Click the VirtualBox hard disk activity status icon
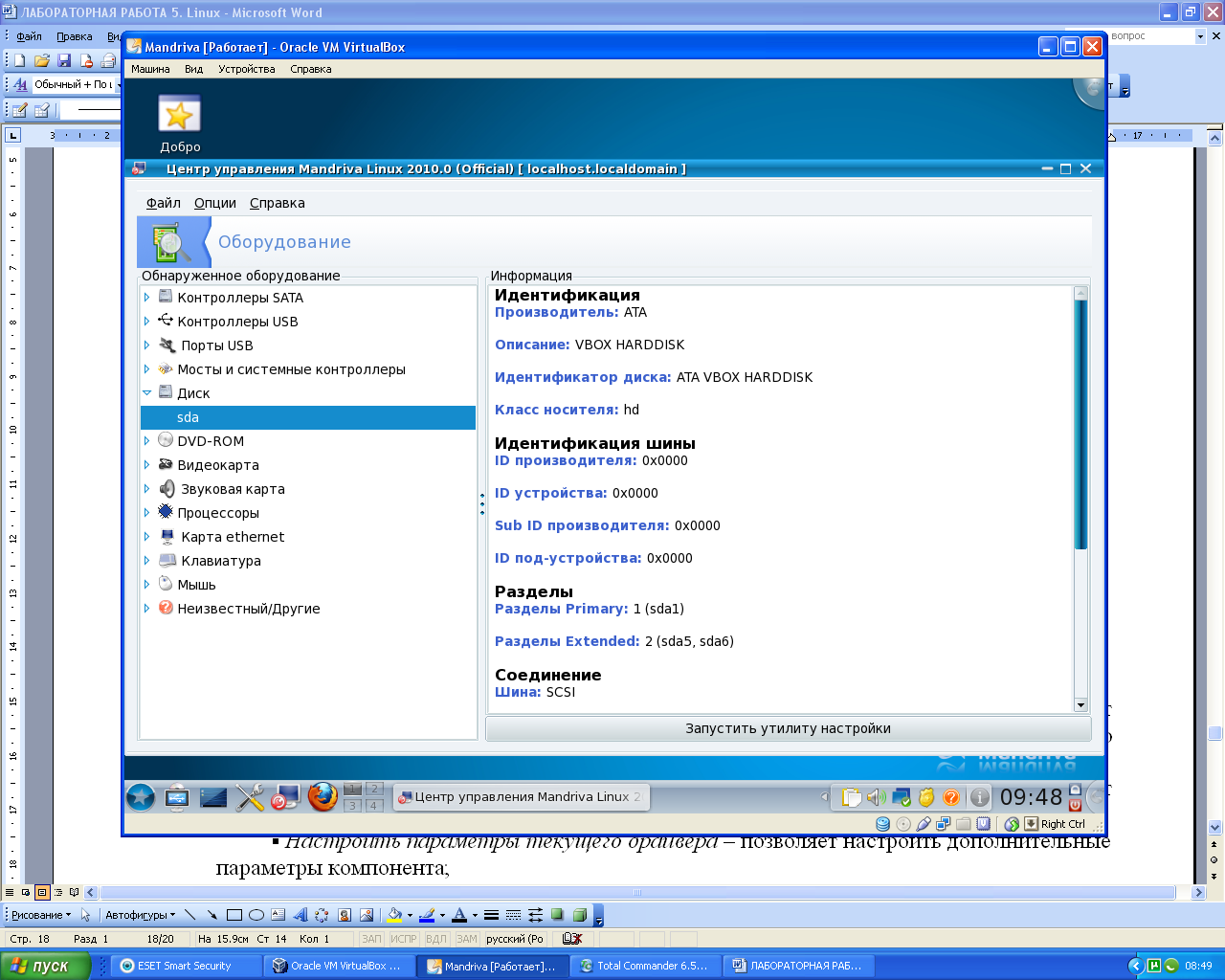The image size is (1225, 980). [882, 823]
